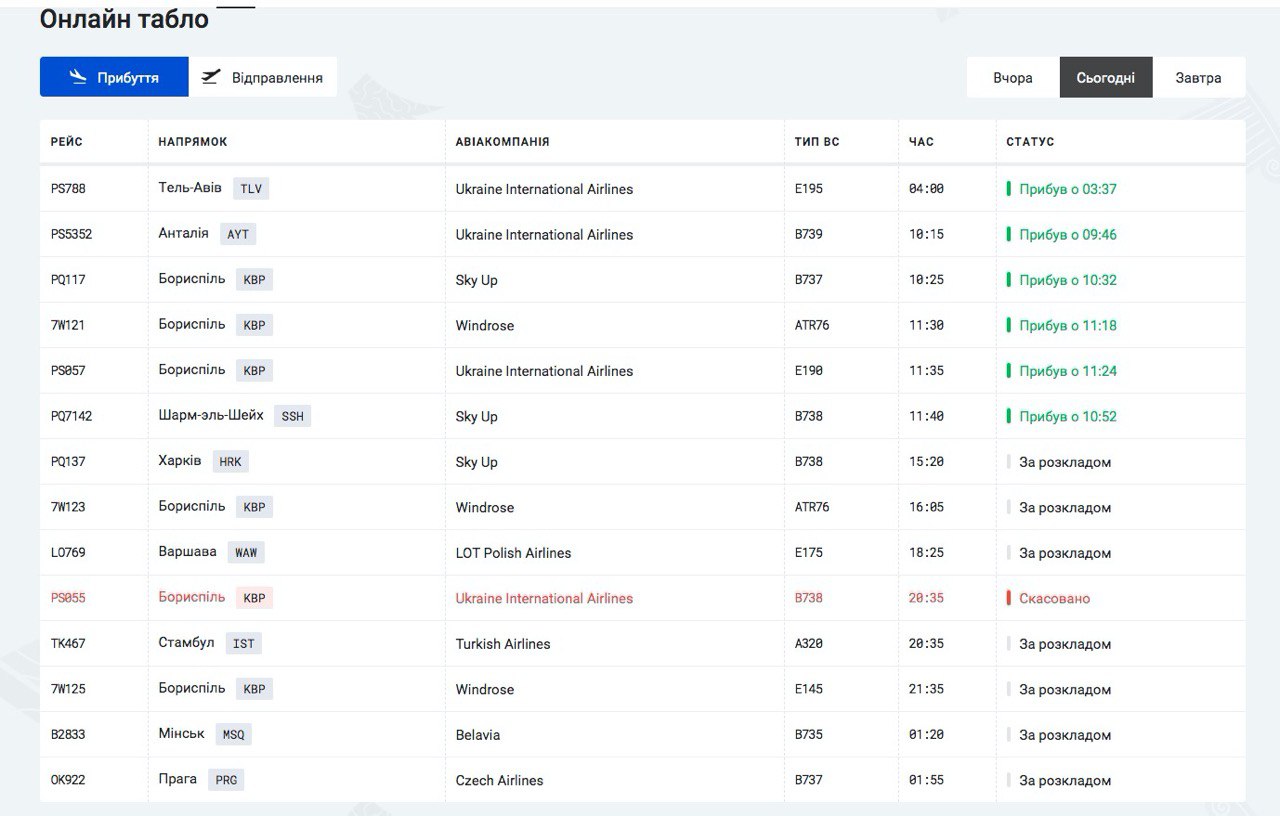Click the IST airport code badge

click(244, 644)
